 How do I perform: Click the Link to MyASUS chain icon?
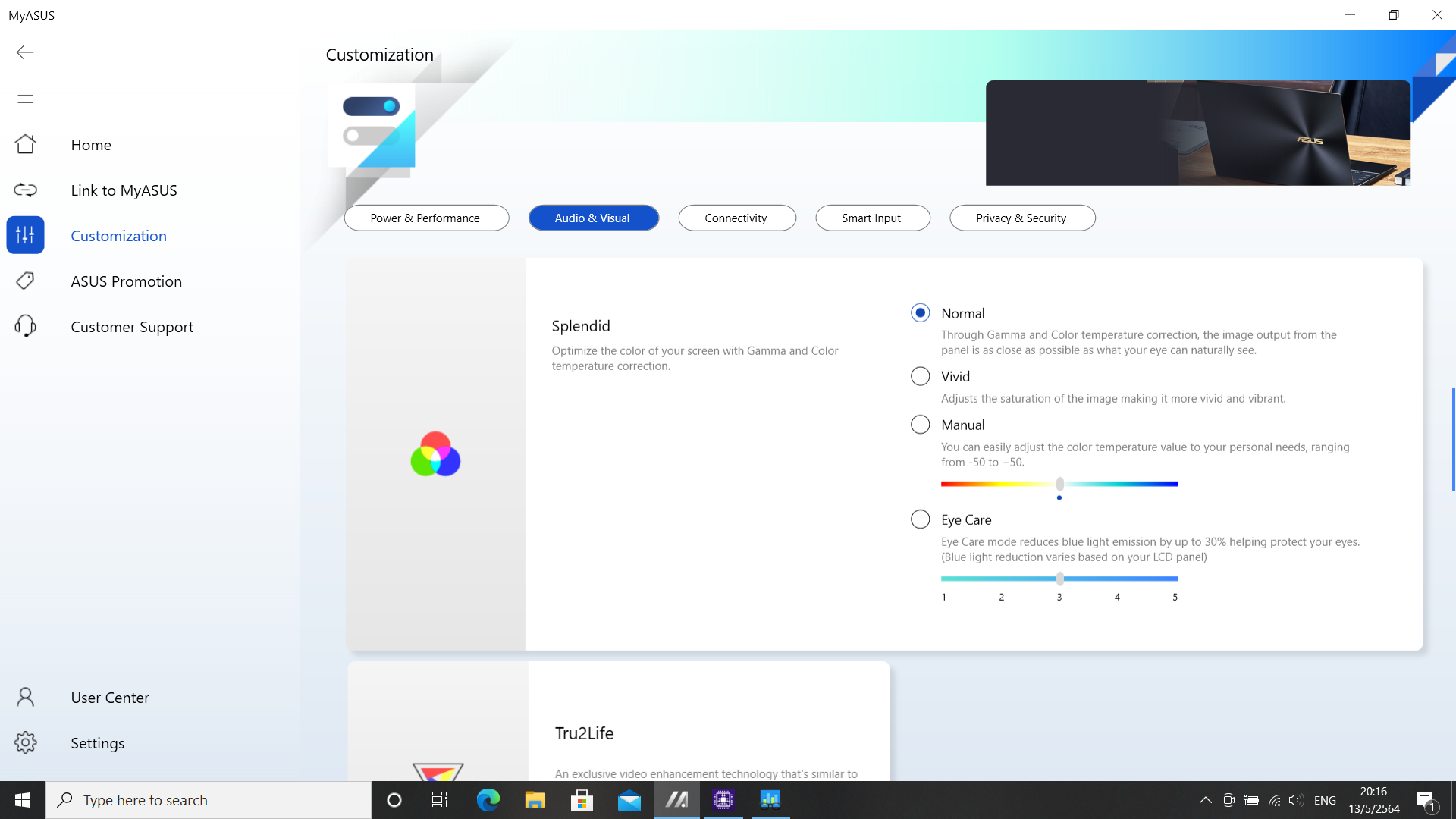coord(25,190)
